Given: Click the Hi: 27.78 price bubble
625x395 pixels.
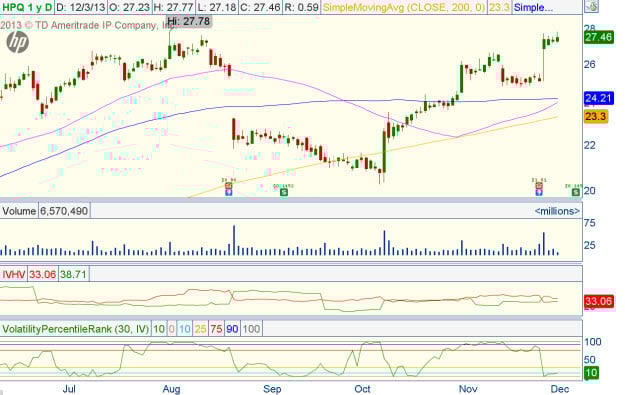Looking at the screenshot, I should 189,21.
